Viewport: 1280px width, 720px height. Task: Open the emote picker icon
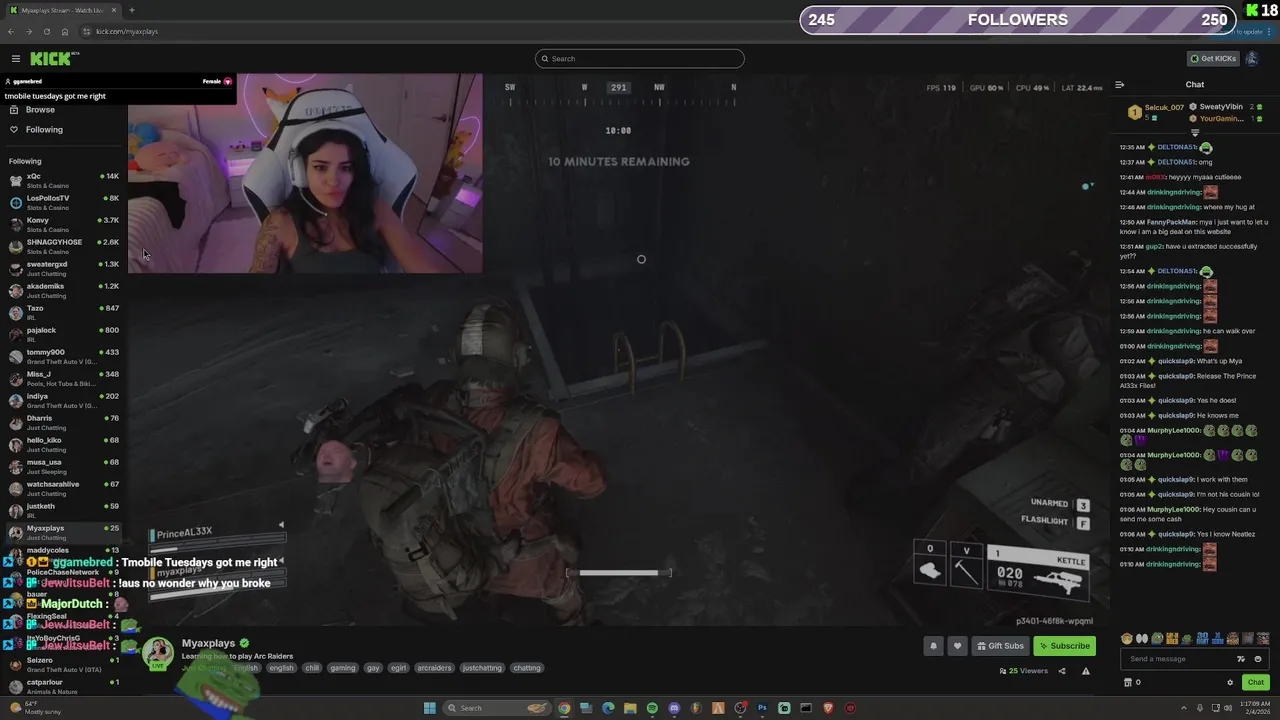(x=1258, y=659)
